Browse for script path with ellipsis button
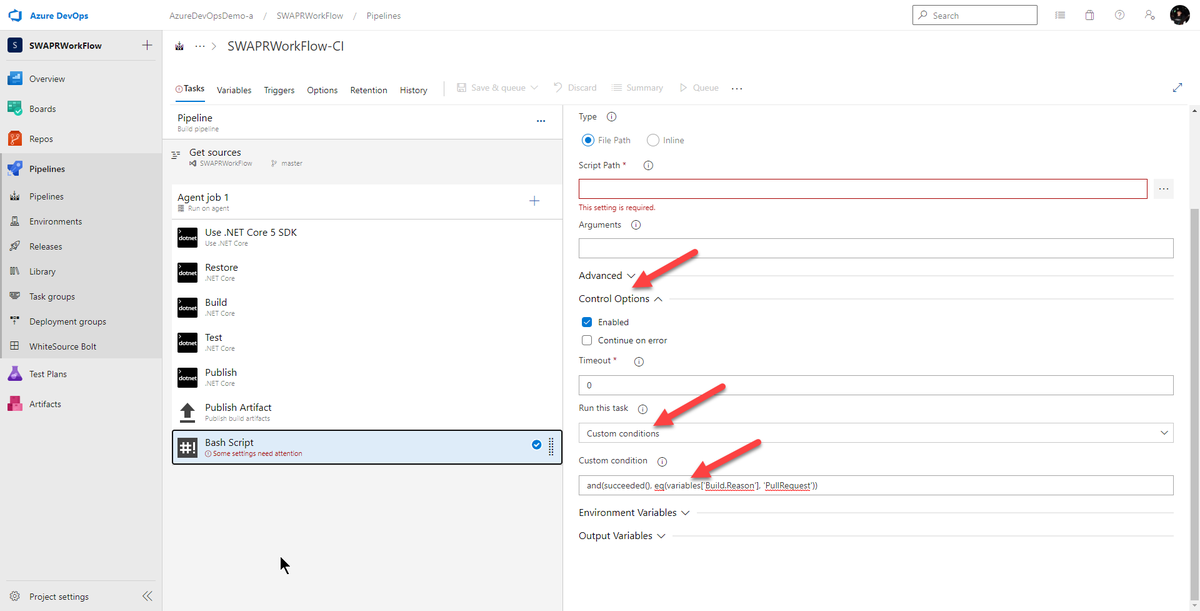Viewport: 1200px width, 611px height. 1163,188
